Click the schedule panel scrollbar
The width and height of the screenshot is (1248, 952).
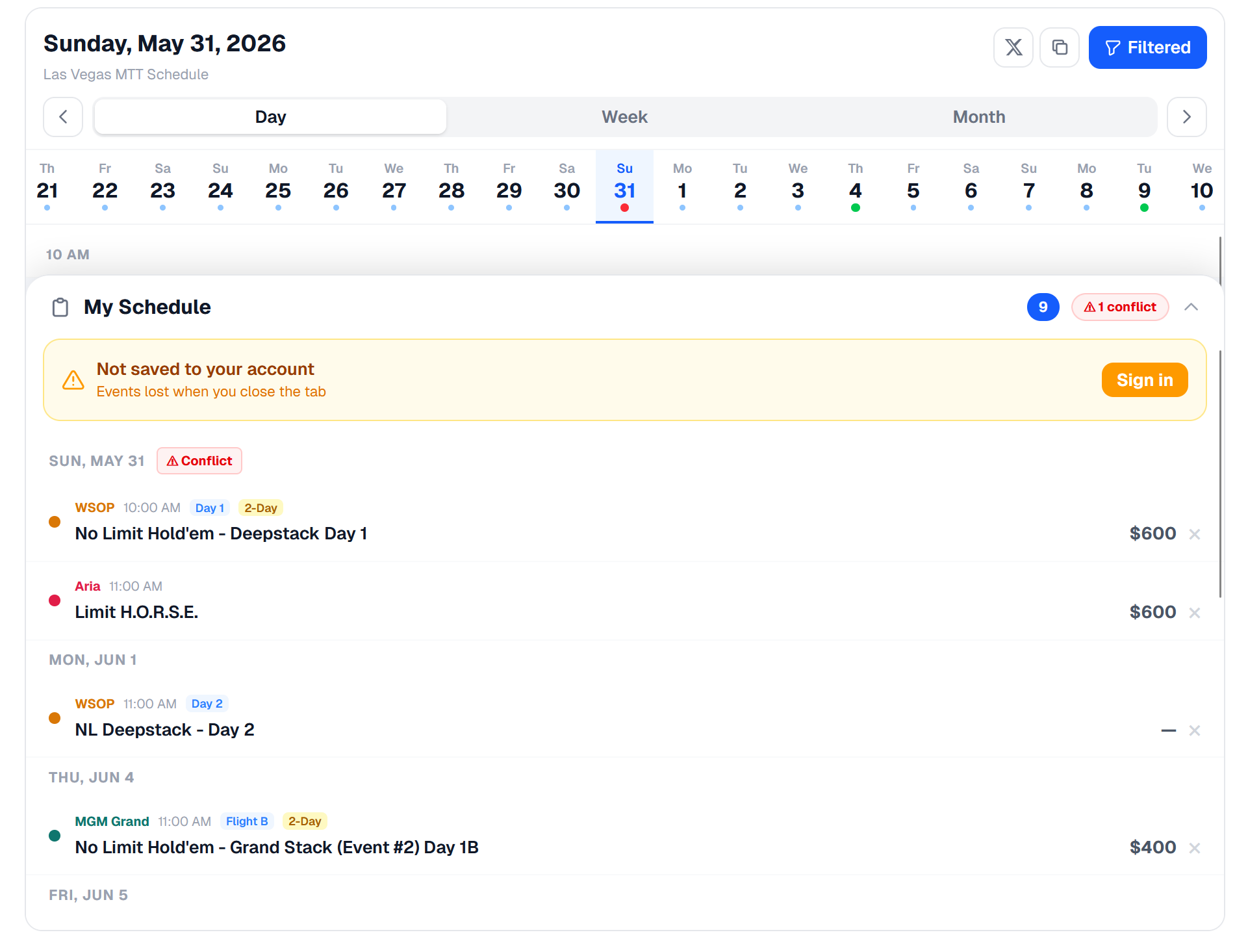coord(1220,474)
